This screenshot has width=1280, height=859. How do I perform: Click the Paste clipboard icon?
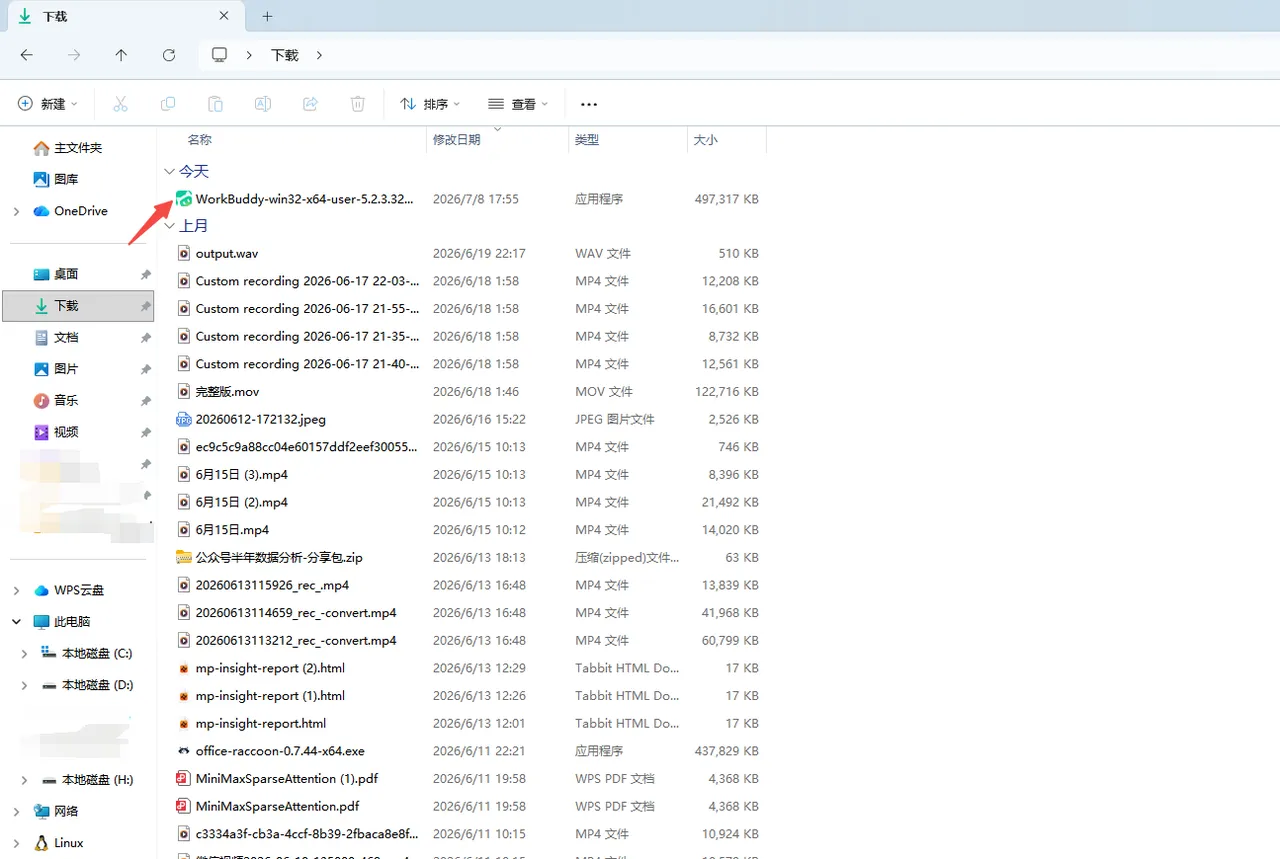click(x=215, y=104)
